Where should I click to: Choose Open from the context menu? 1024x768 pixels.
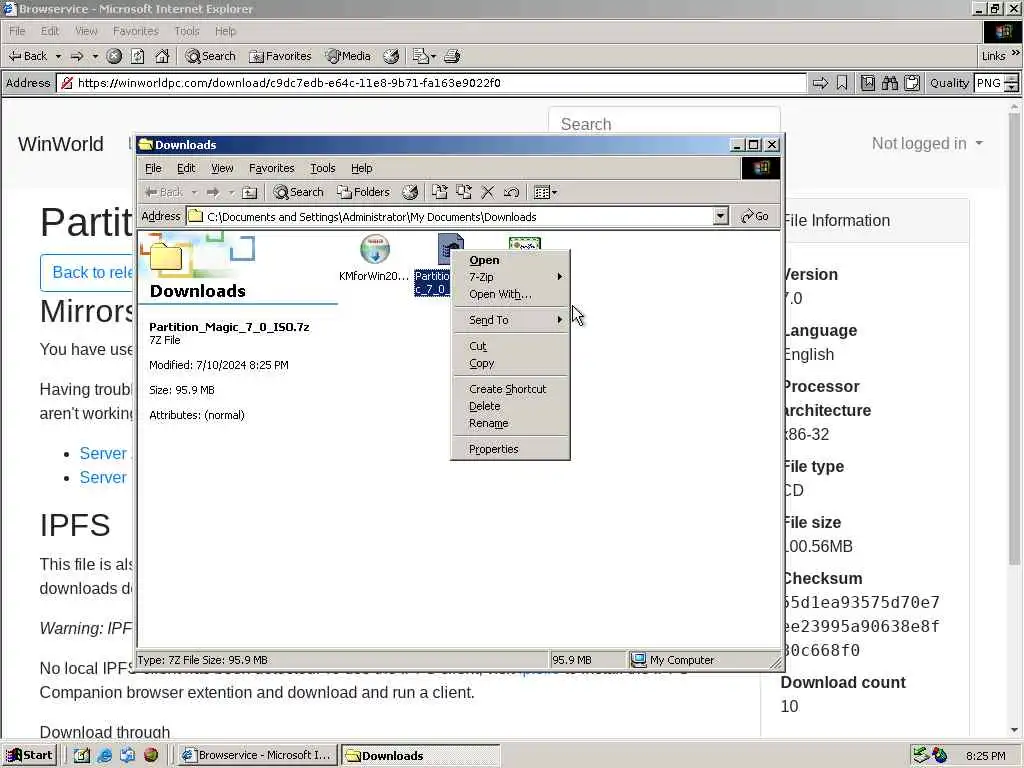(511, 260)
